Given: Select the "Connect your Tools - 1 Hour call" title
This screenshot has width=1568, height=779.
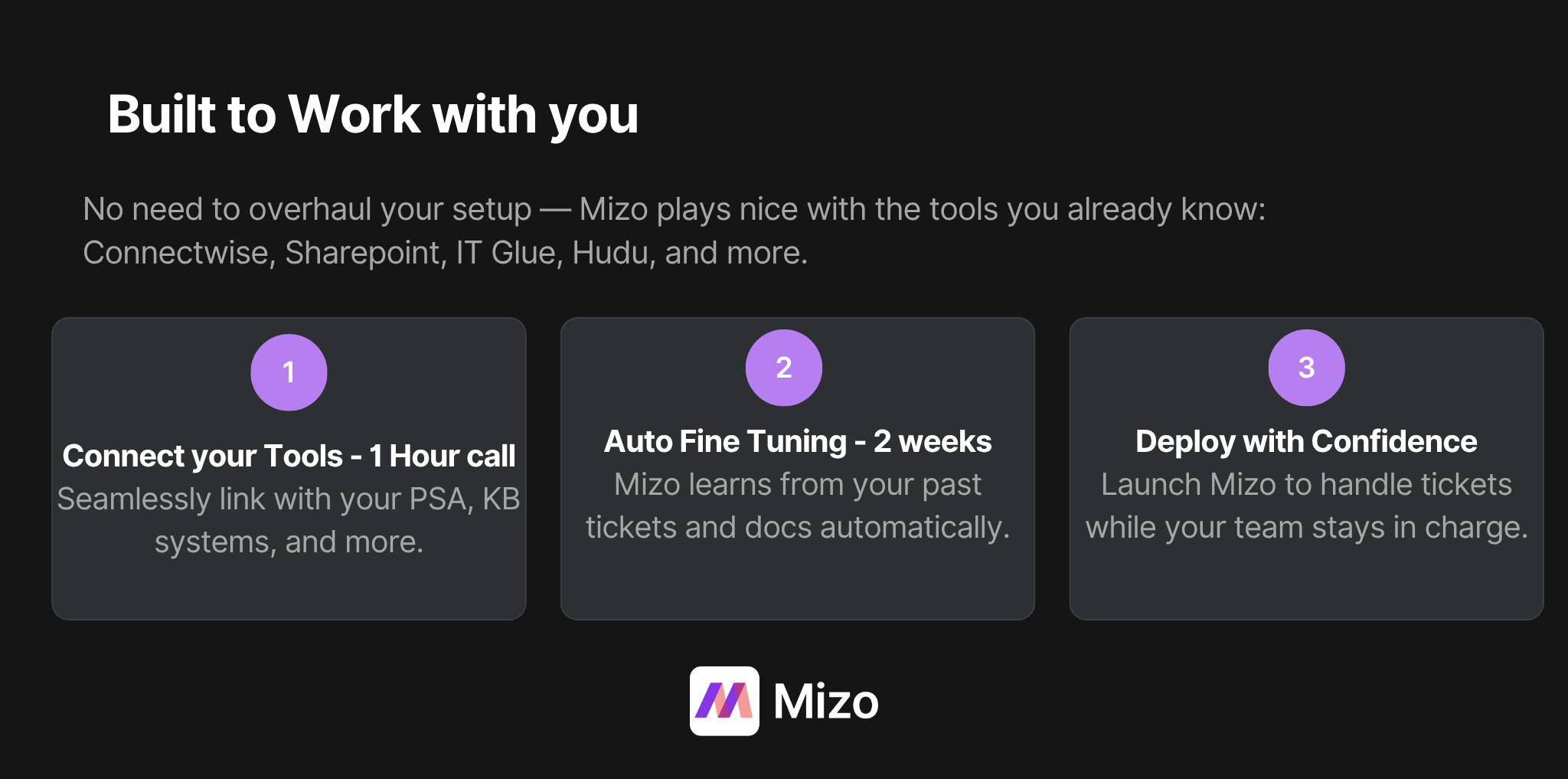Looking at the screenshot, I should pyautogui.click(x=289, y=456).
